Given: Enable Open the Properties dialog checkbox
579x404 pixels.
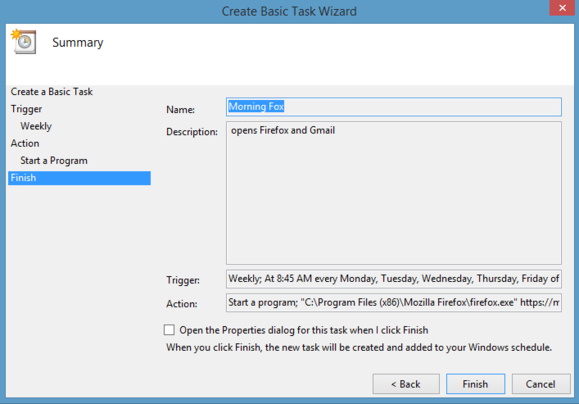Looking at the screenshot, I should tap(169, 329).
